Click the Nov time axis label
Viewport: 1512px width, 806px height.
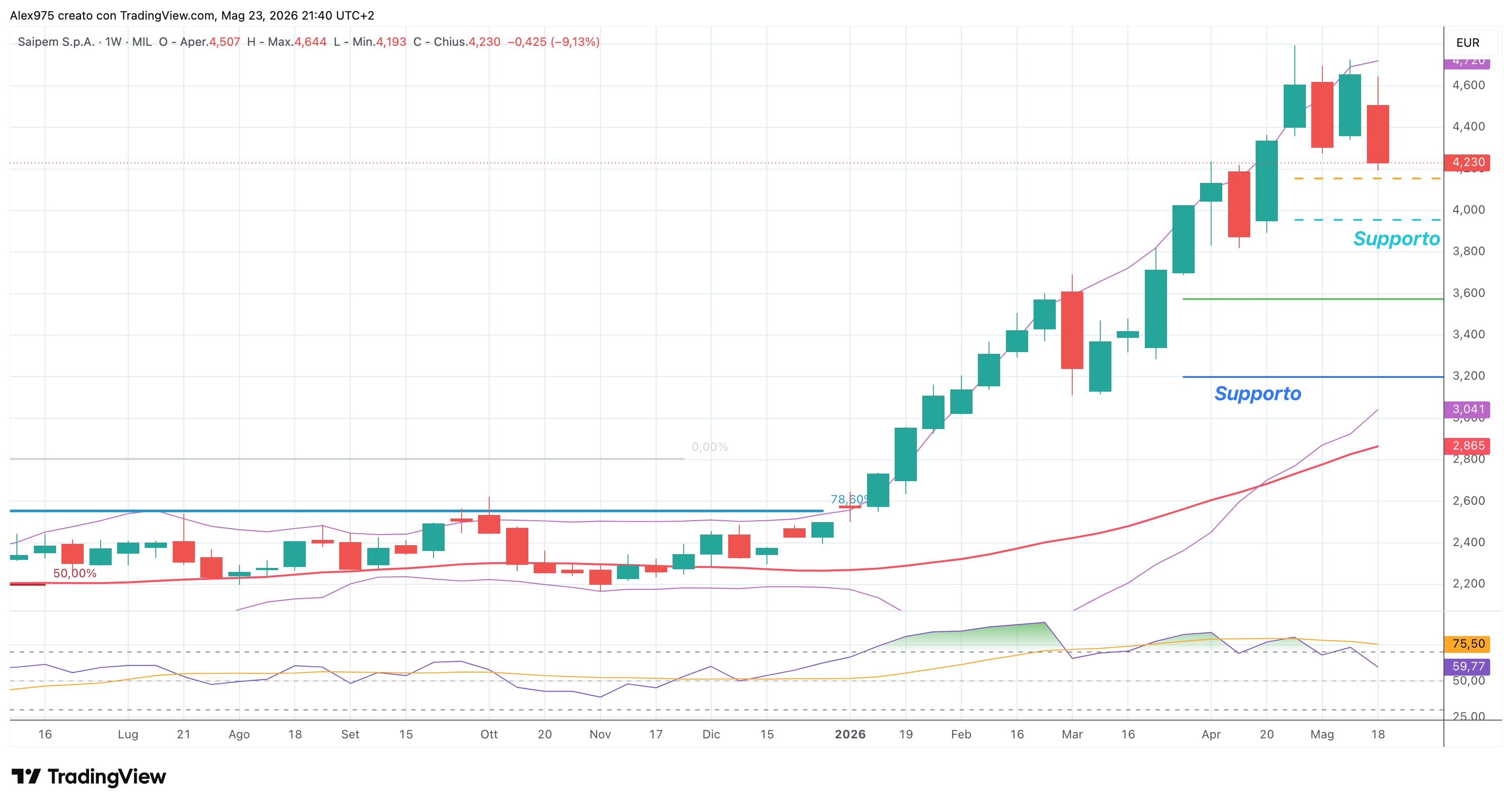(x=600, y=734)
